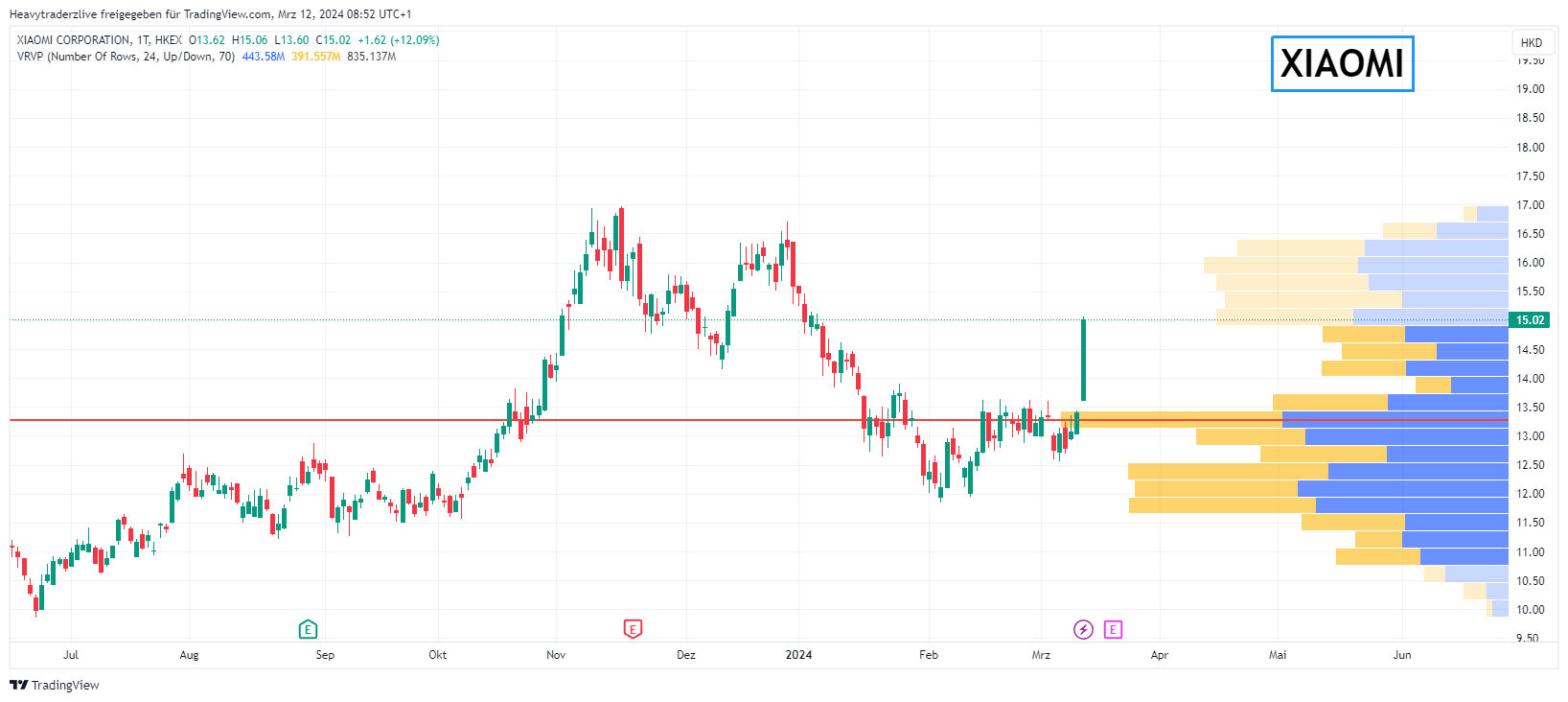Click the Apr label on time axis
1568x702 pixels.
click(1160, 655)
